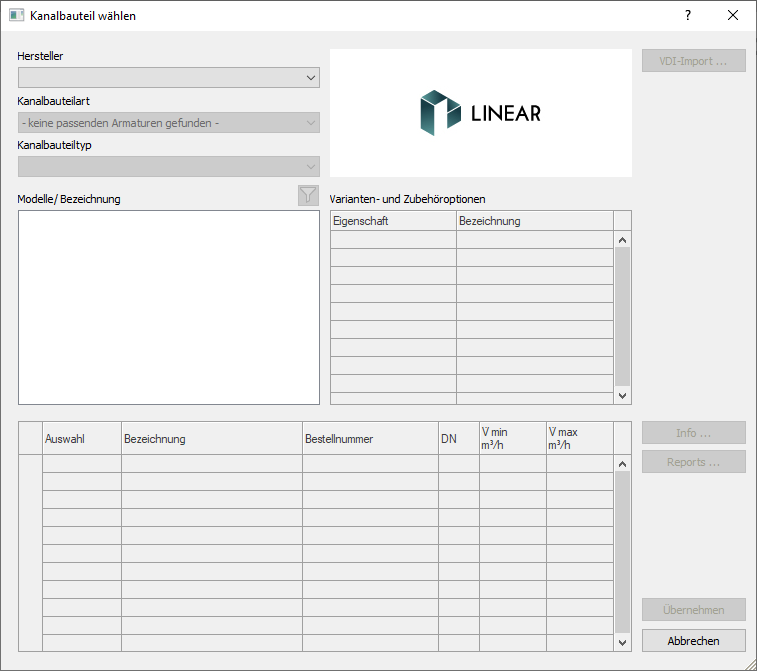Screen dimensions: 757x671
Task: Close the Kanalbauteil wählen dialog
Action: pyautogui.click(x=732, y=15)
